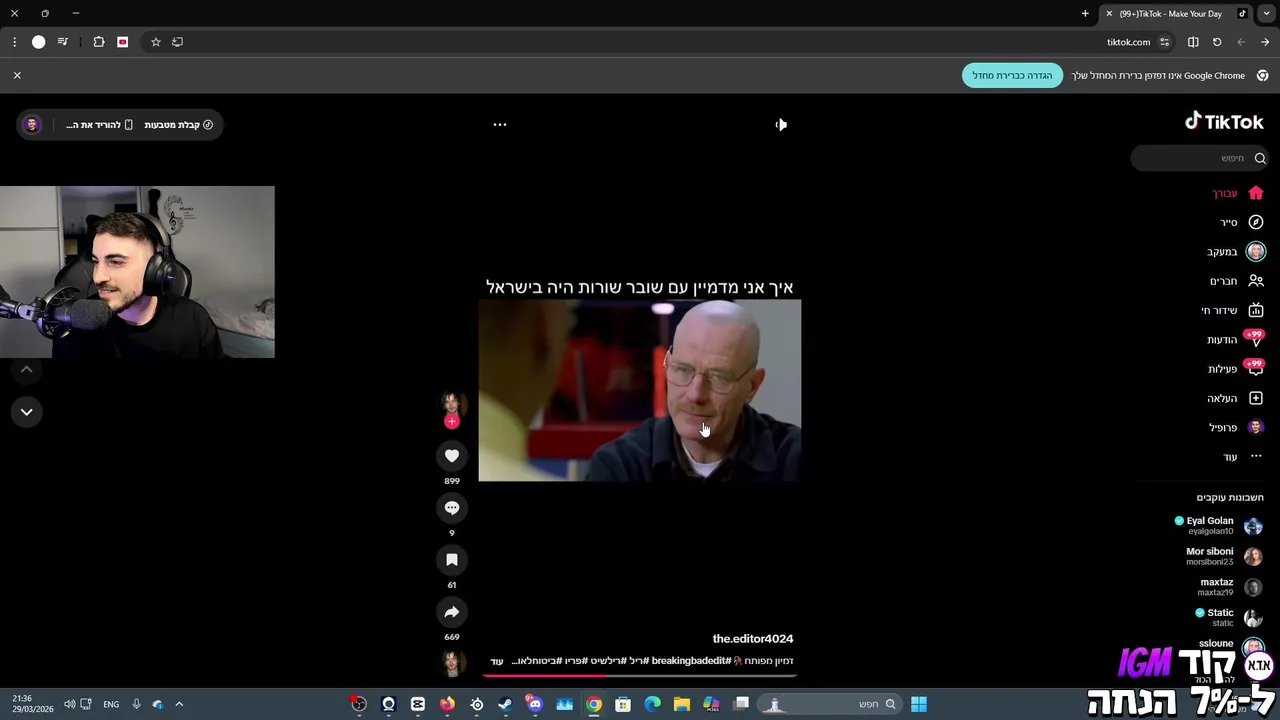Click the install app icon in address bar
Viewport: 1280px width, 720px height.
(x=178, y=42)
